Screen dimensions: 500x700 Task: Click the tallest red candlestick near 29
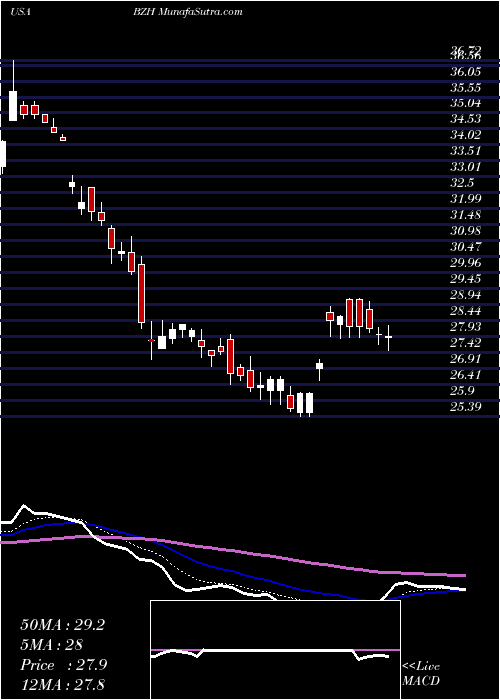(142, 293)
